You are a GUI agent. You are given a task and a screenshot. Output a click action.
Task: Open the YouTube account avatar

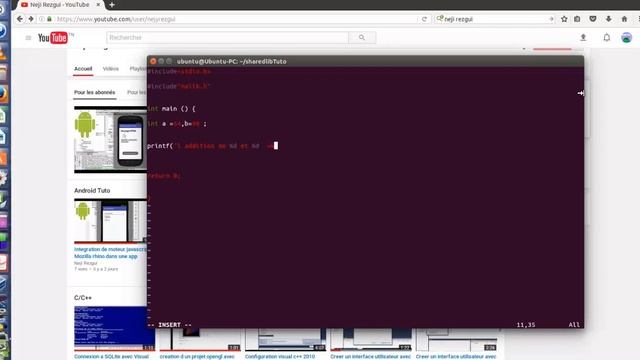[x=627, y=38]
